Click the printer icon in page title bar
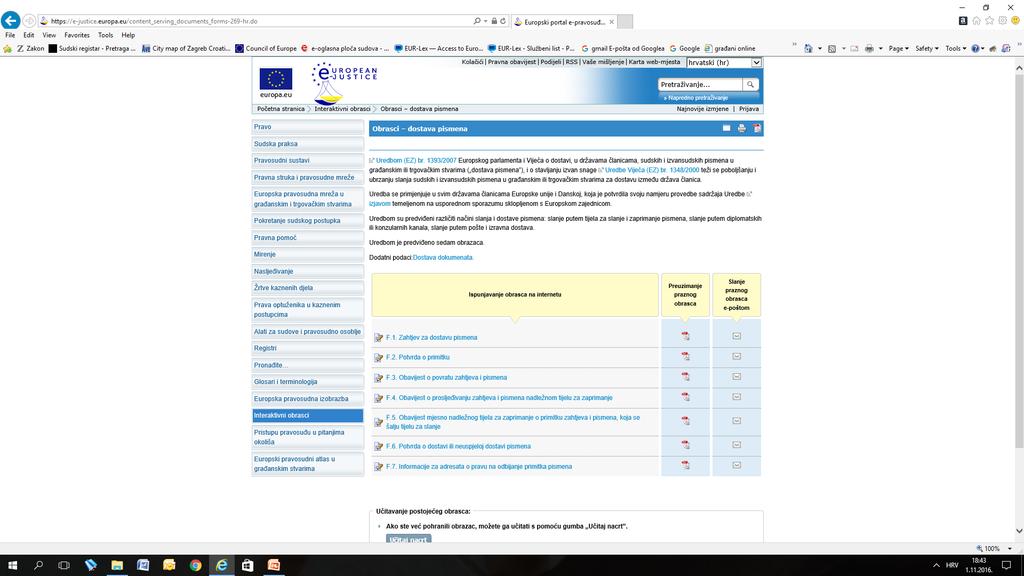Image resolution: width=1024 pixels, height=576 pixels. pos(742,129)
